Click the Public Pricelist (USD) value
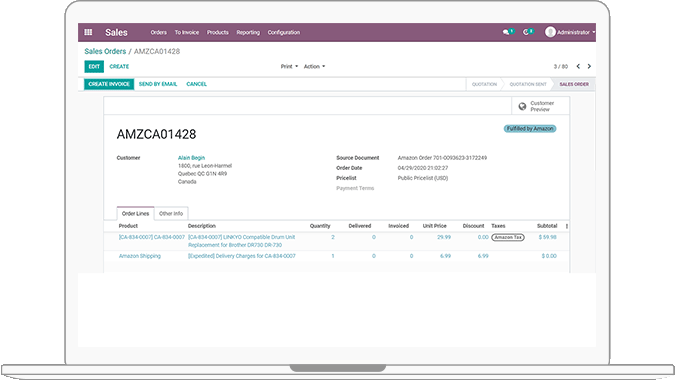This screenshot has height=380, width=675. click(423, 178)
